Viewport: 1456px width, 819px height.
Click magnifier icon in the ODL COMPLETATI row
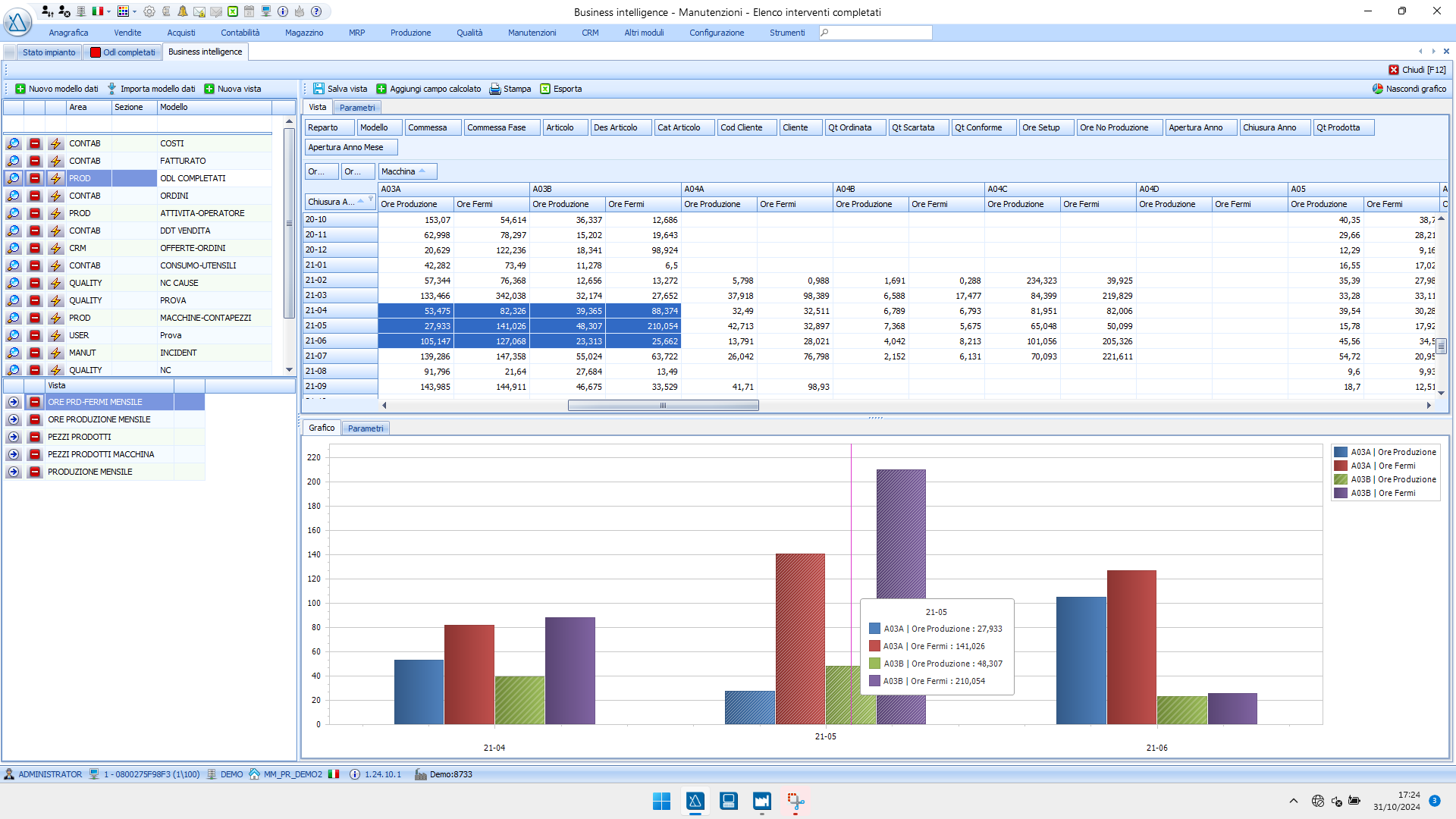pos(14,178)
